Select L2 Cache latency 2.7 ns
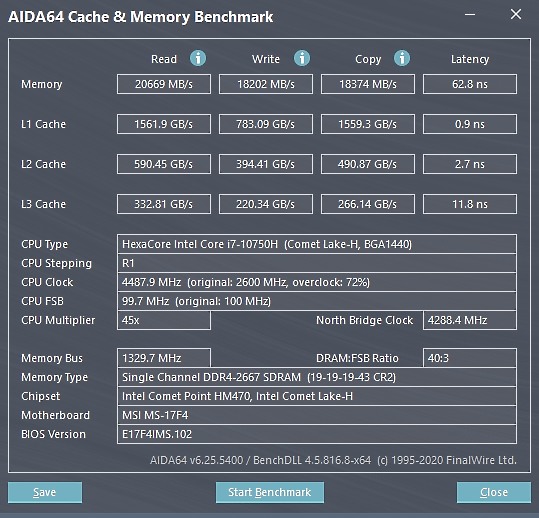This screenshot has width=539, height=518. 470,164
